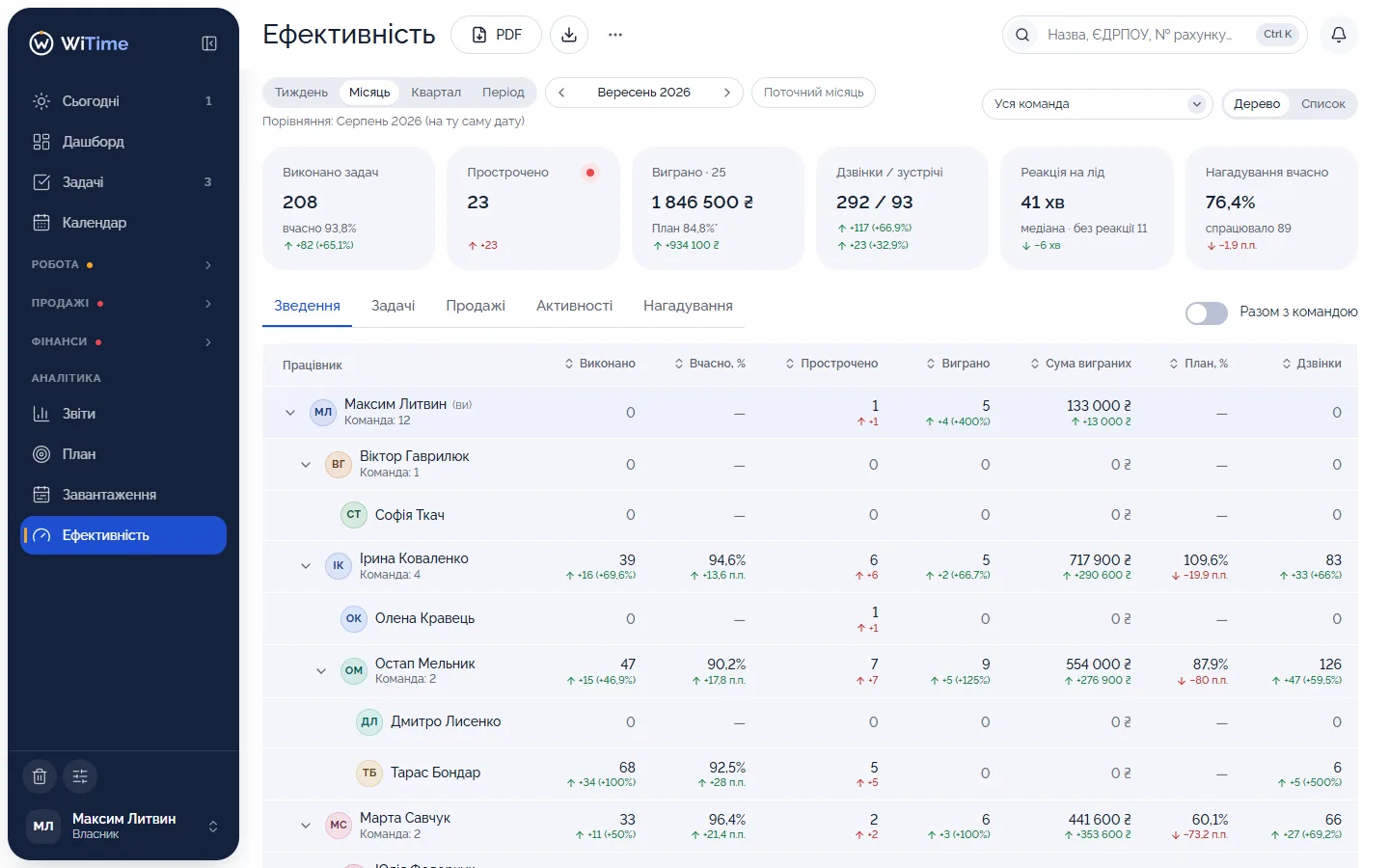Open the three-dots more menu
This screenshot has width=1389, height=868.
tap(615, 35)
